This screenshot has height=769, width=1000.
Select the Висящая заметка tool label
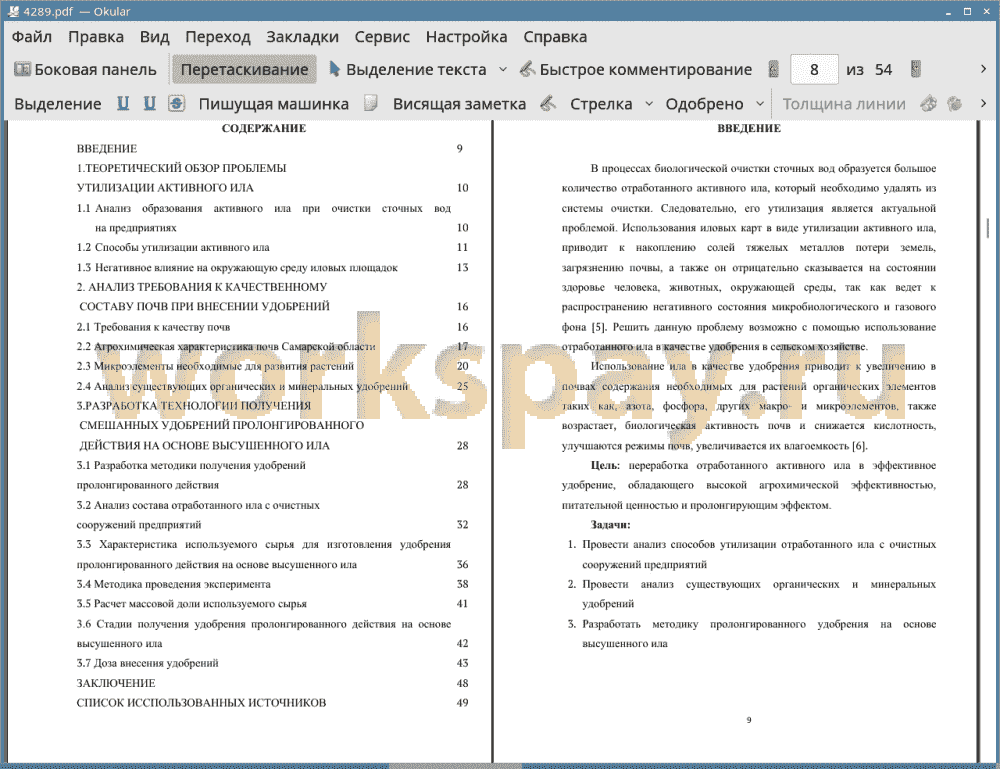coord(459,104)
